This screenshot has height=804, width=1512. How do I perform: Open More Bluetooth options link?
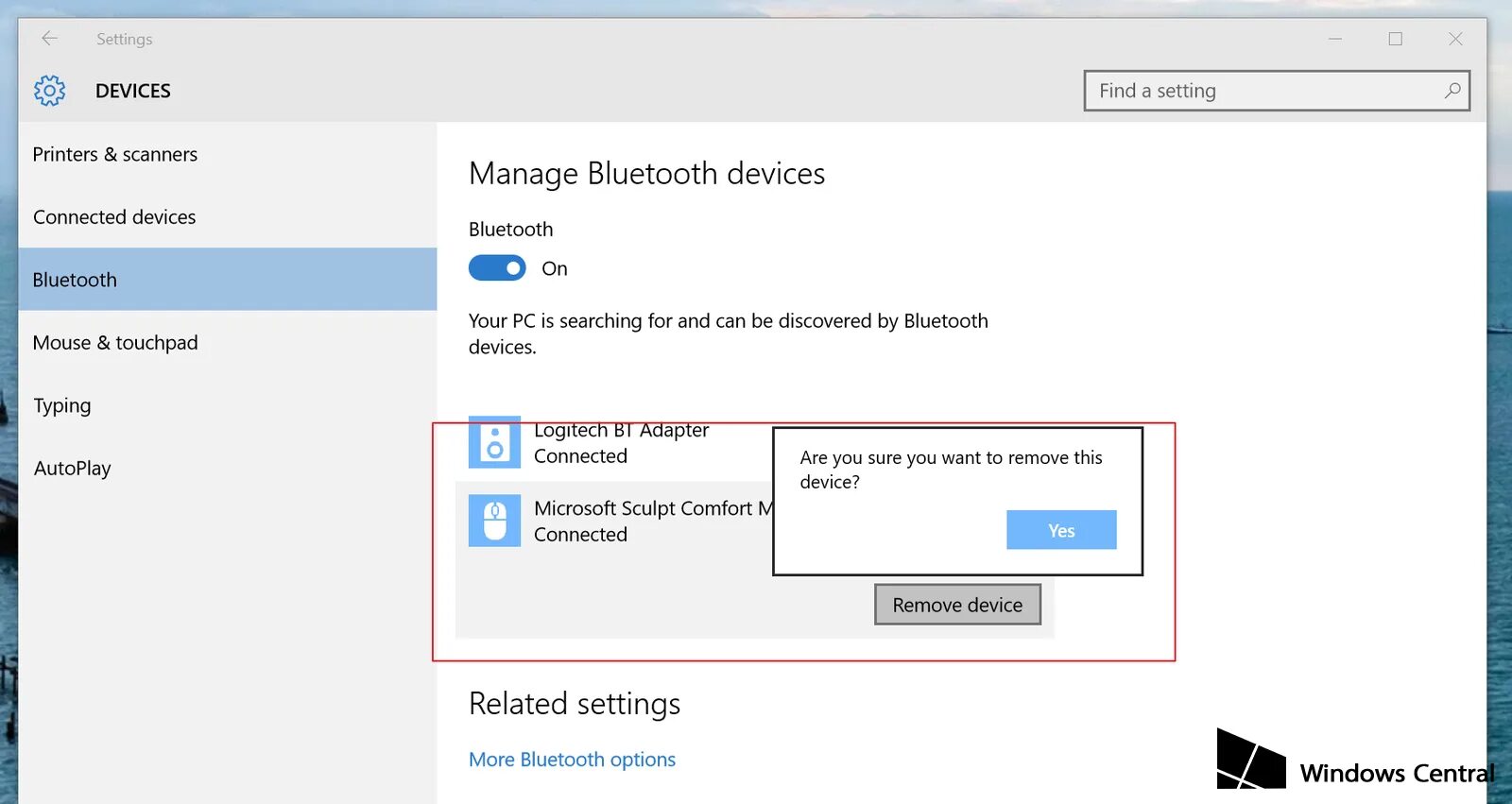click(572, 760)
